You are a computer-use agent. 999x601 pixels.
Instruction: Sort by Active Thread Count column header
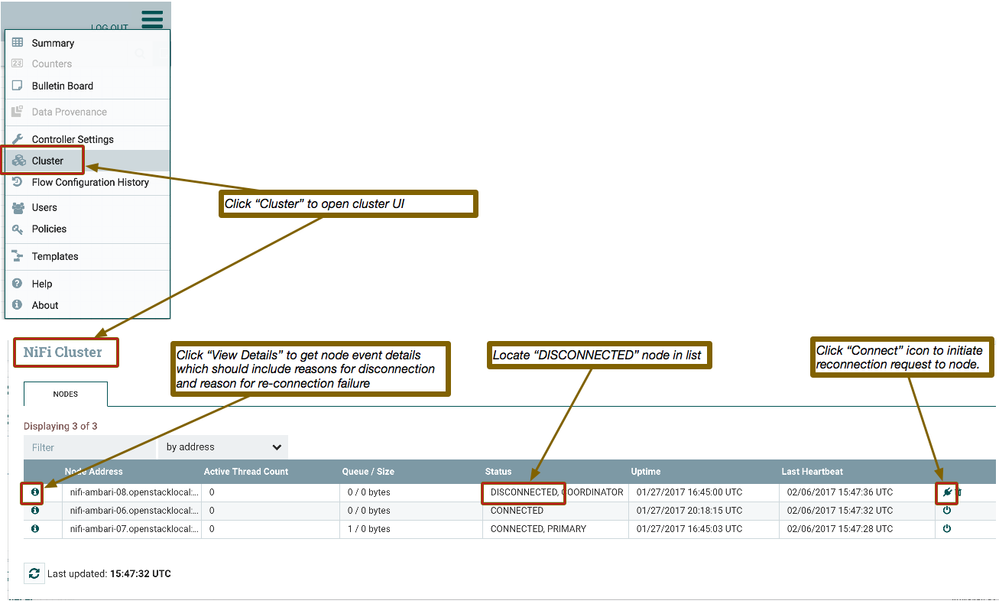tap(246, 472)
